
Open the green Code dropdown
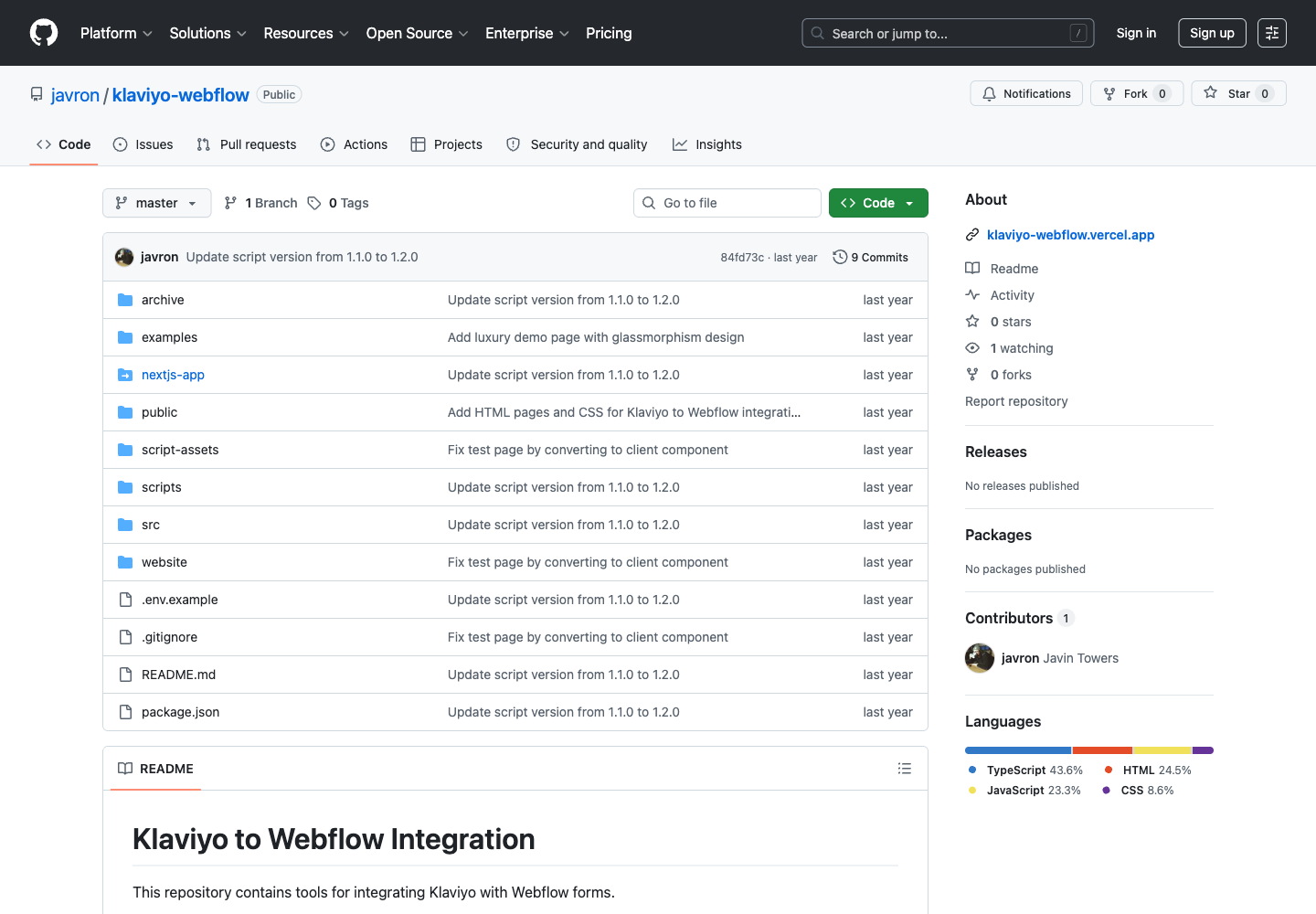coord(878,203)
